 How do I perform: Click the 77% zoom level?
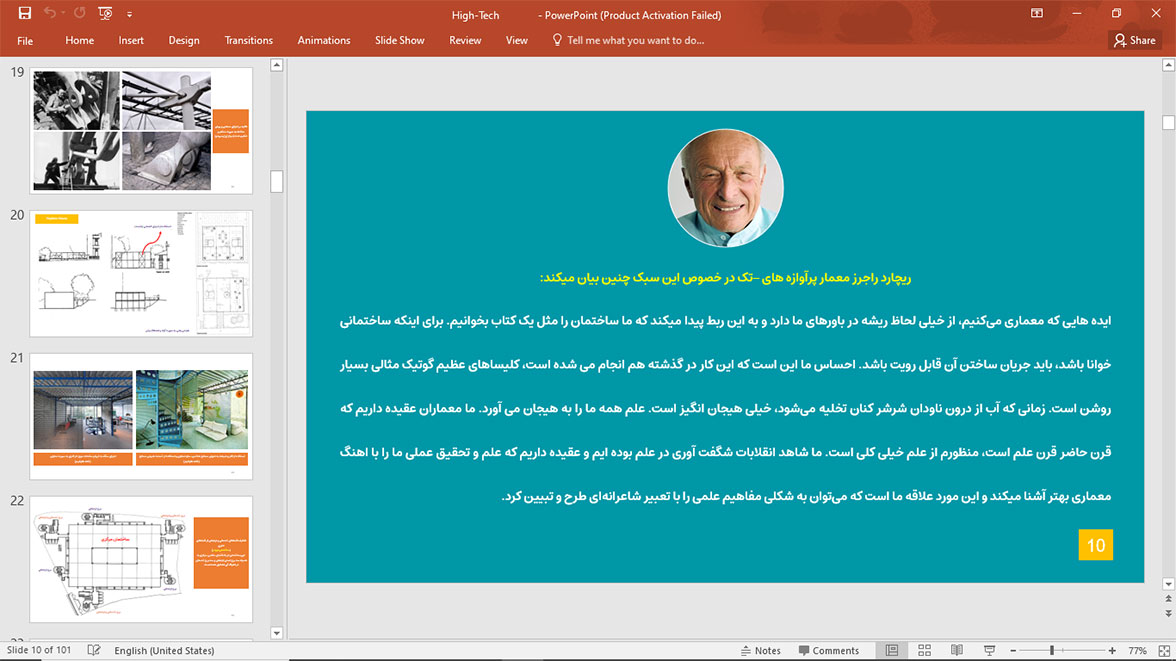click(1137, 650)
